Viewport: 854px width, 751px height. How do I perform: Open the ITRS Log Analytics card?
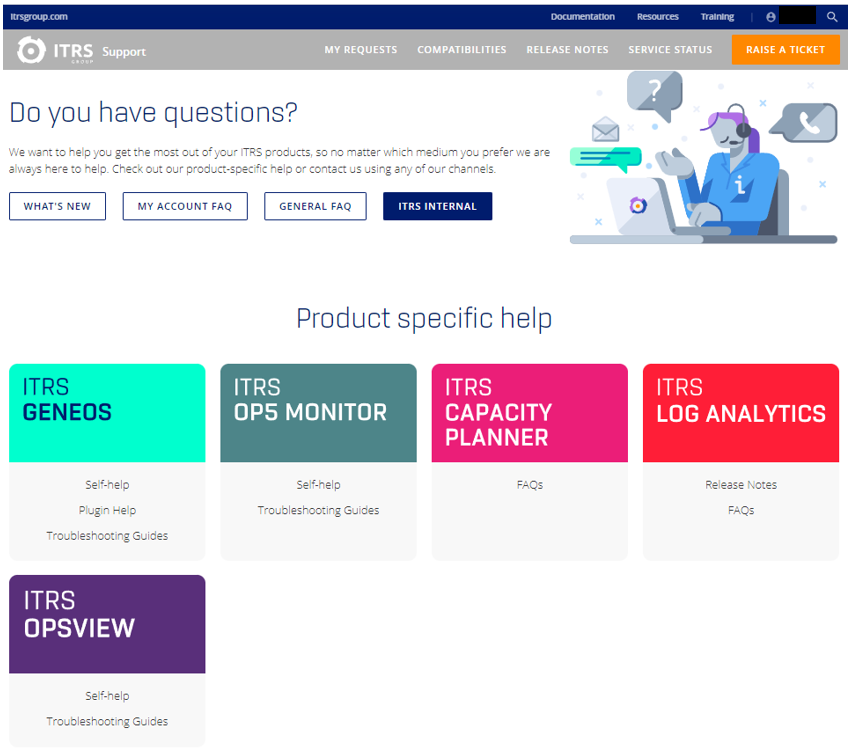[741, 413]
